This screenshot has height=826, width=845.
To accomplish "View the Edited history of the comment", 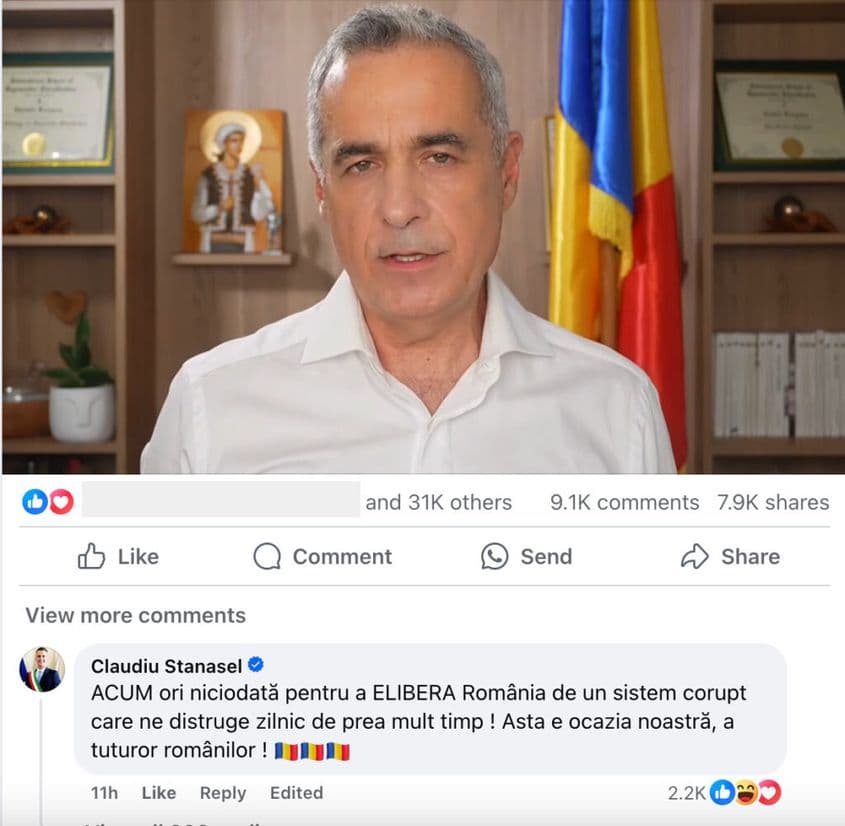I will pos(296,793).
